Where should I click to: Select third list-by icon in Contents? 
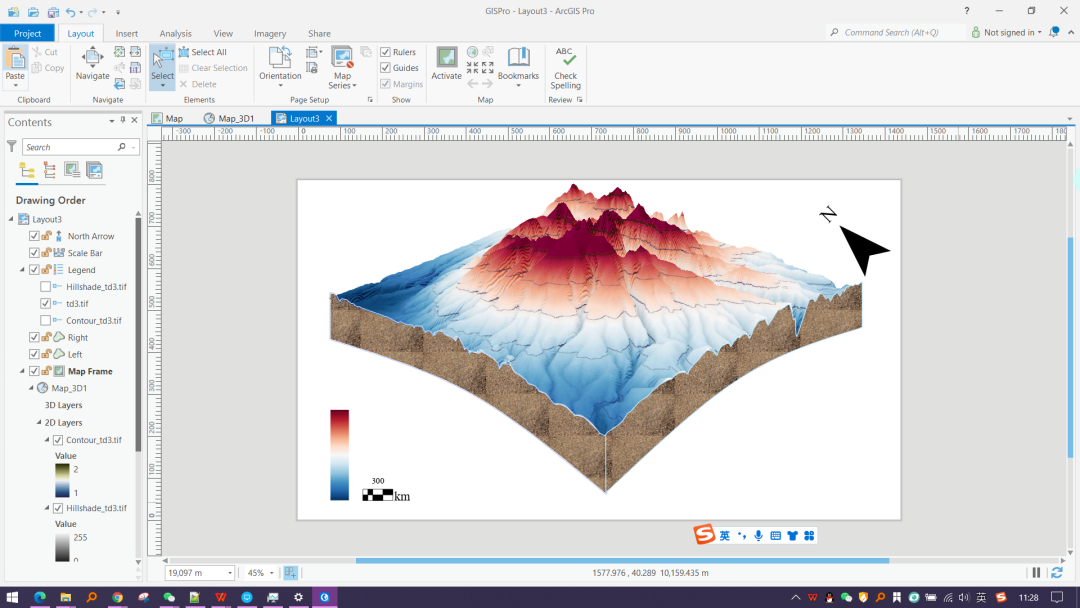point(72,170)
